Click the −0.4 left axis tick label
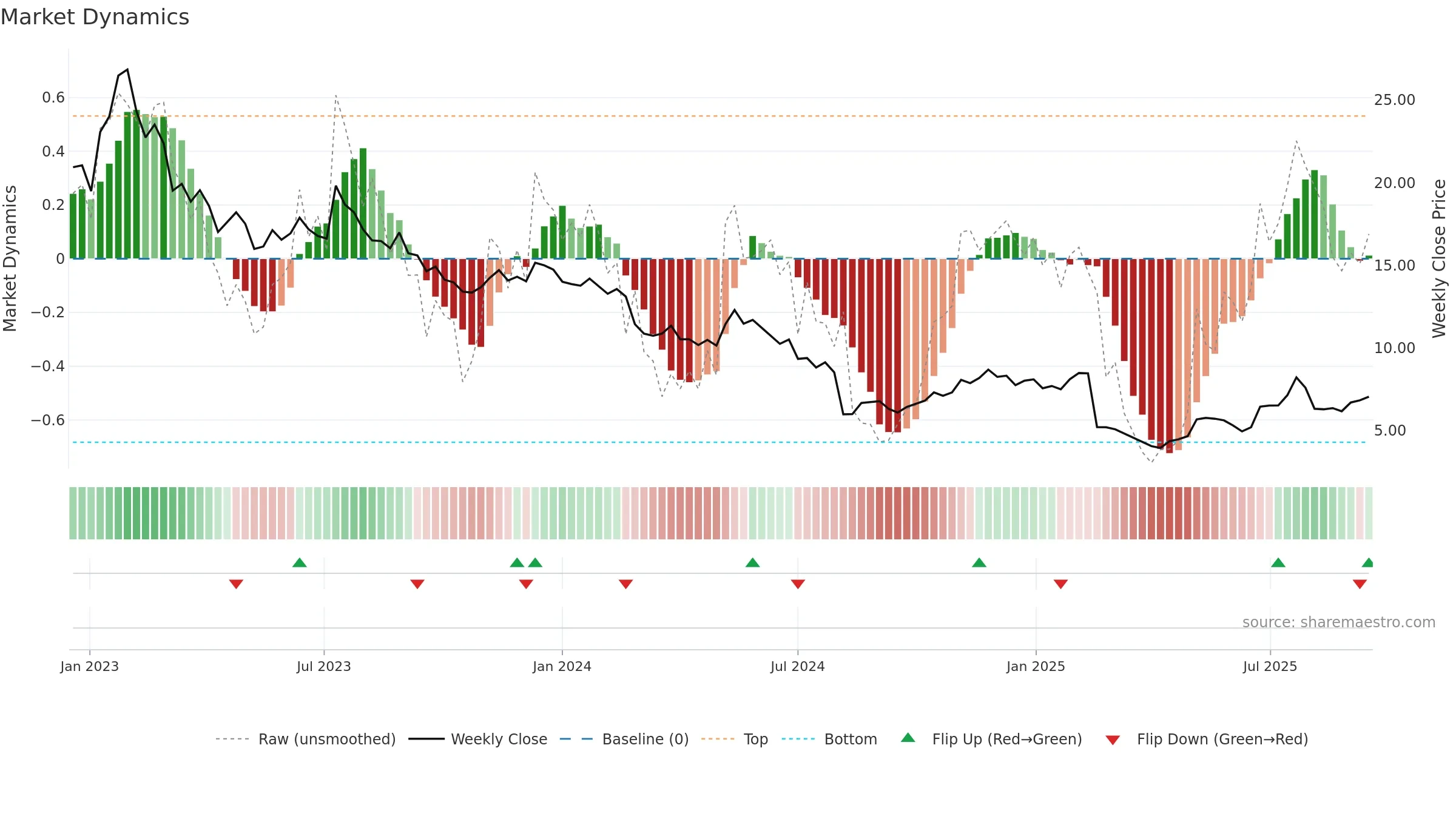This screenshot has height=819, width=1456. click(48, 366)
